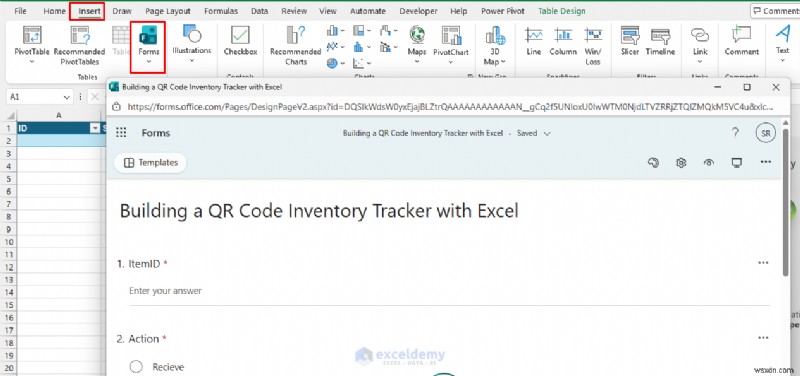Viewport: 800px width, 376px height.
Task: Open the Draw tab
Action: coord(121,11)
